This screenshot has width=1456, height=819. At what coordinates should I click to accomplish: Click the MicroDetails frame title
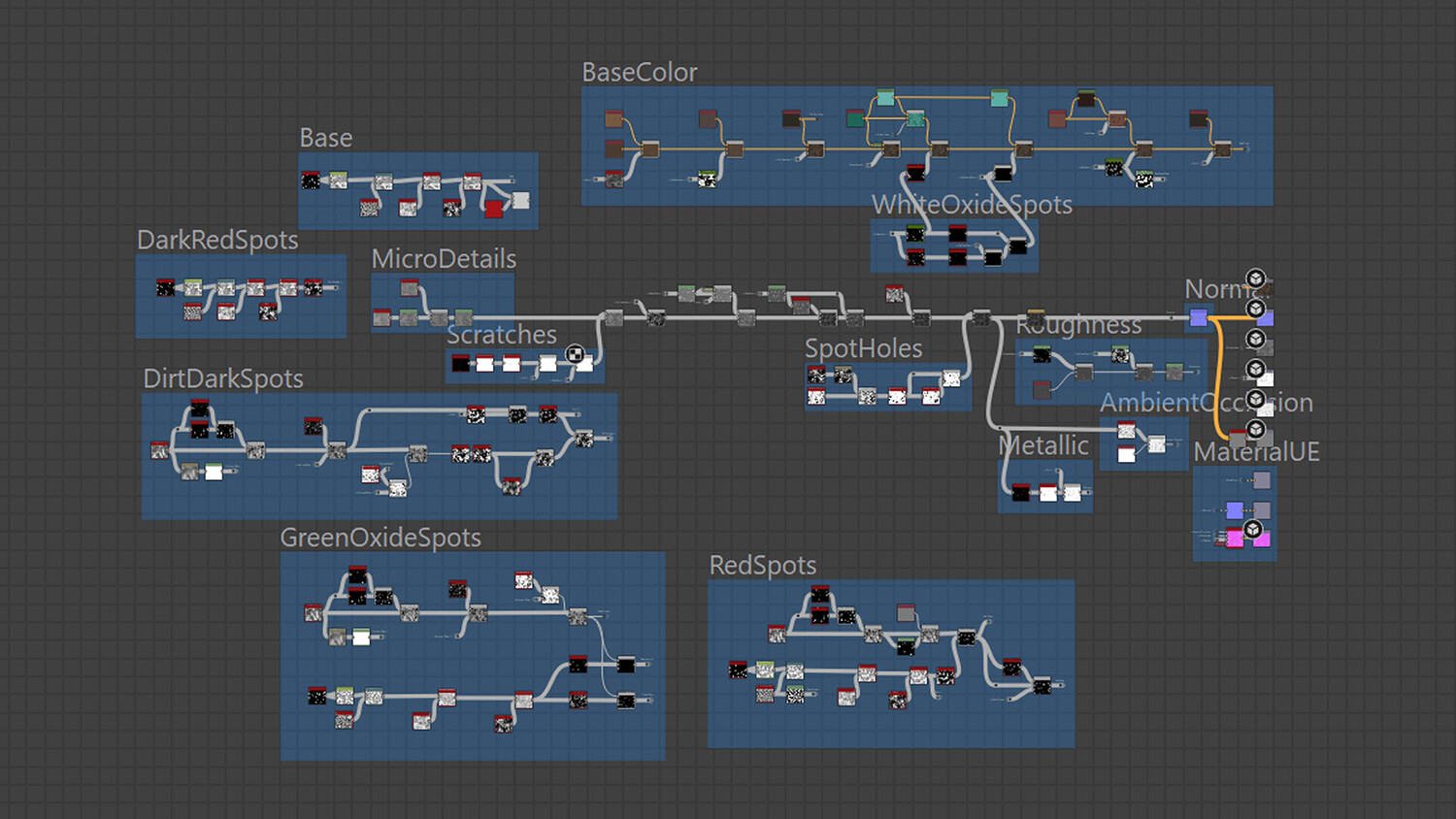pos(444,259)
